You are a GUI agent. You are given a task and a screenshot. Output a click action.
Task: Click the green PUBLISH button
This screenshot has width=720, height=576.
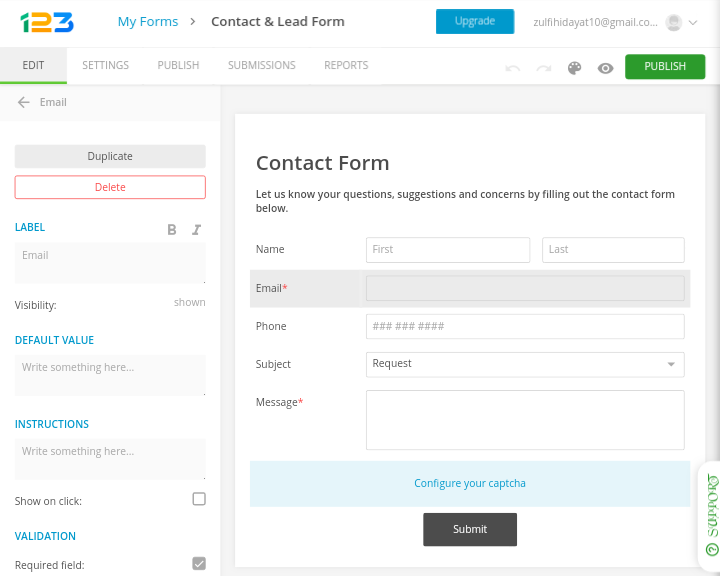(664, 67)
